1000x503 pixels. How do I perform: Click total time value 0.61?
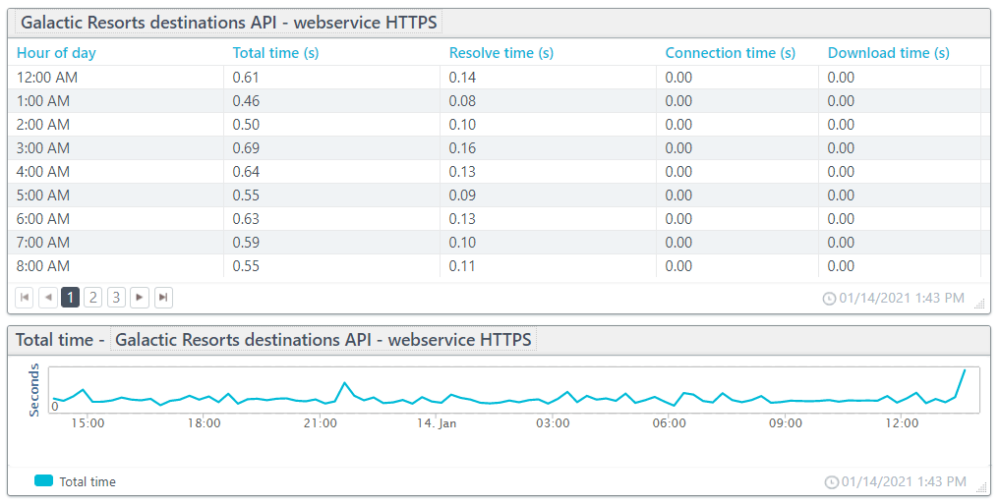[246, 77]
